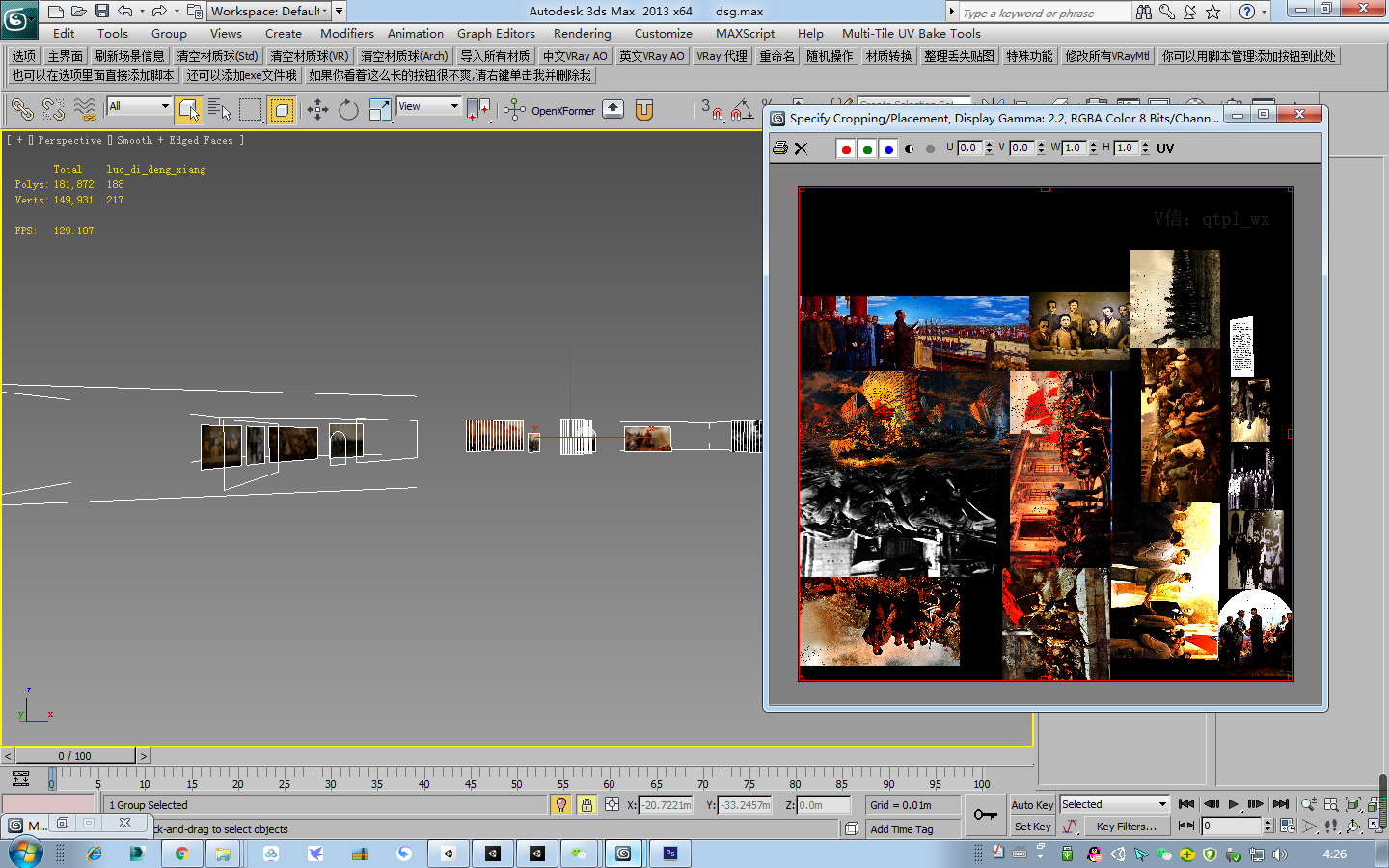Click the Undo arrow icon
The width and height of the screenshot is (1389, 868).
pos(125,11)
